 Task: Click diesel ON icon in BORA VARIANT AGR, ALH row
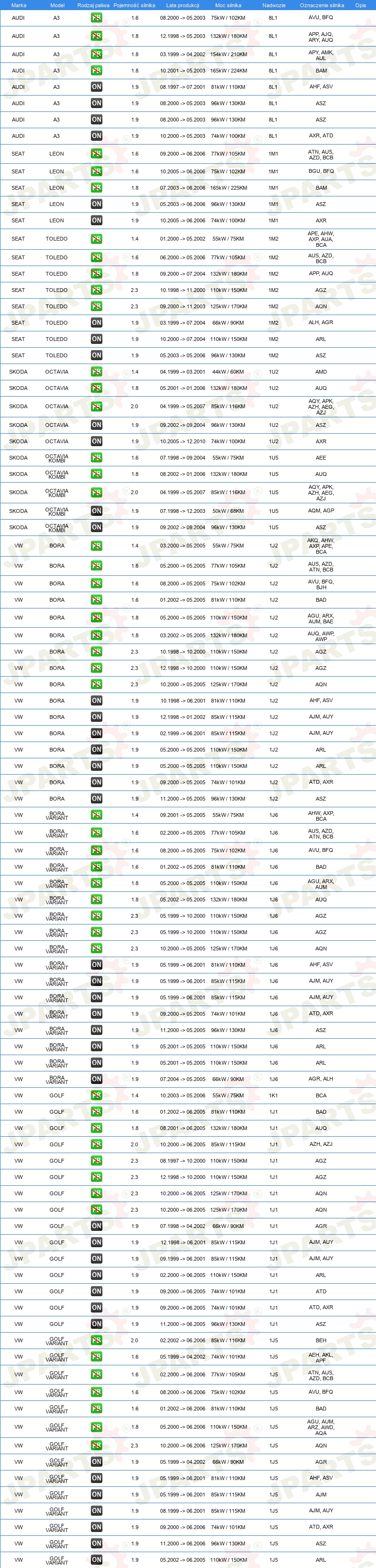(96, 1079)
